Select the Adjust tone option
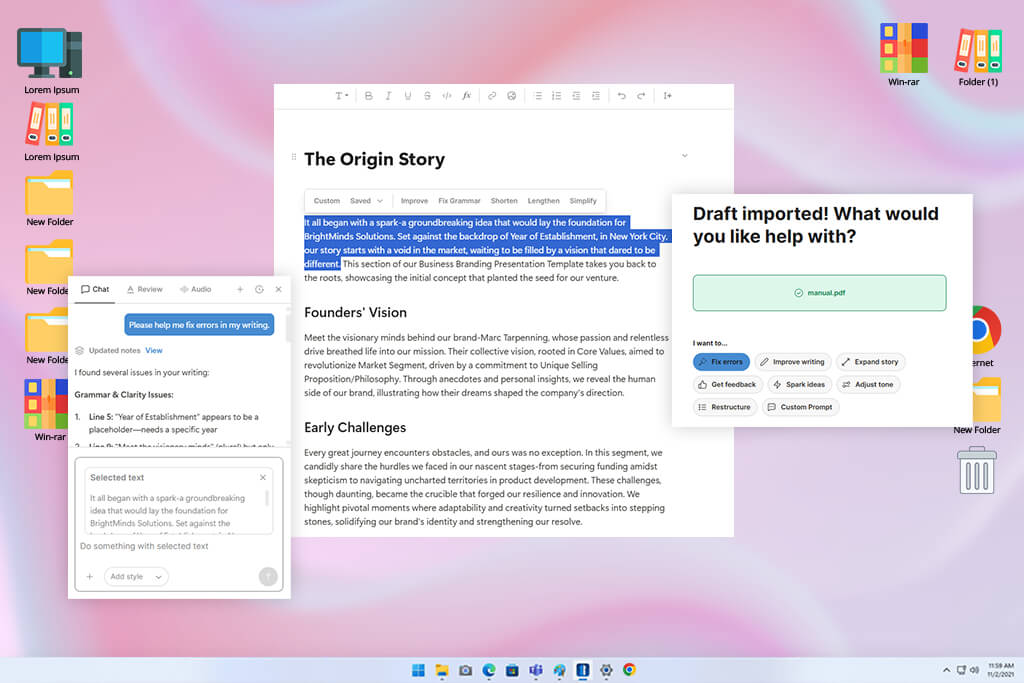Viewport: 1024px width, 683px height. coord(868,385)
